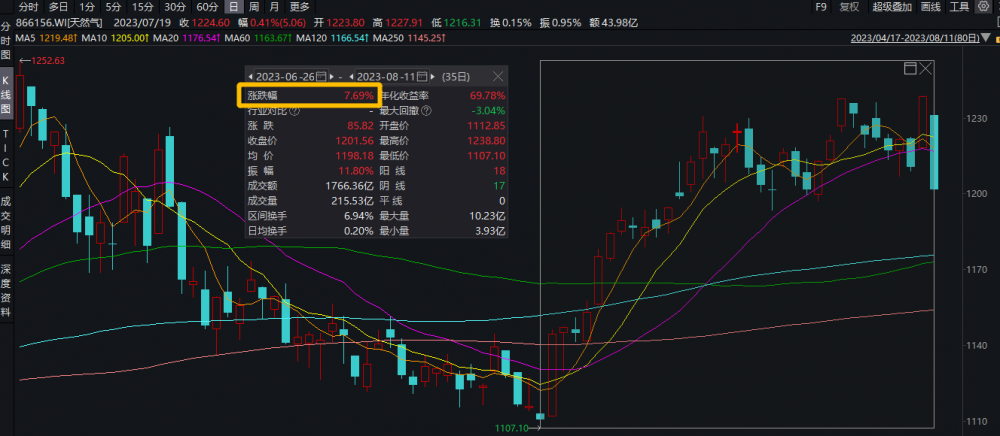Step the start date 2023-06-26 backward
Image resolution: width=1000 pixels, height=436 pixels.
click(250, 76)
